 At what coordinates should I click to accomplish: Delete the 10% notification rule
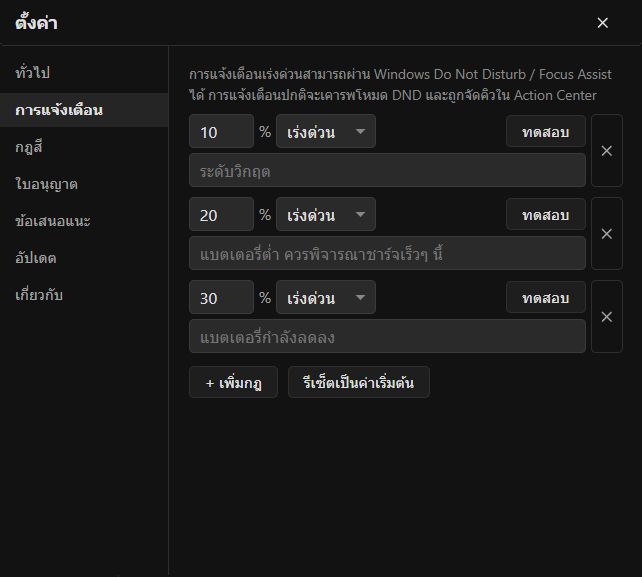click(607, 151)
